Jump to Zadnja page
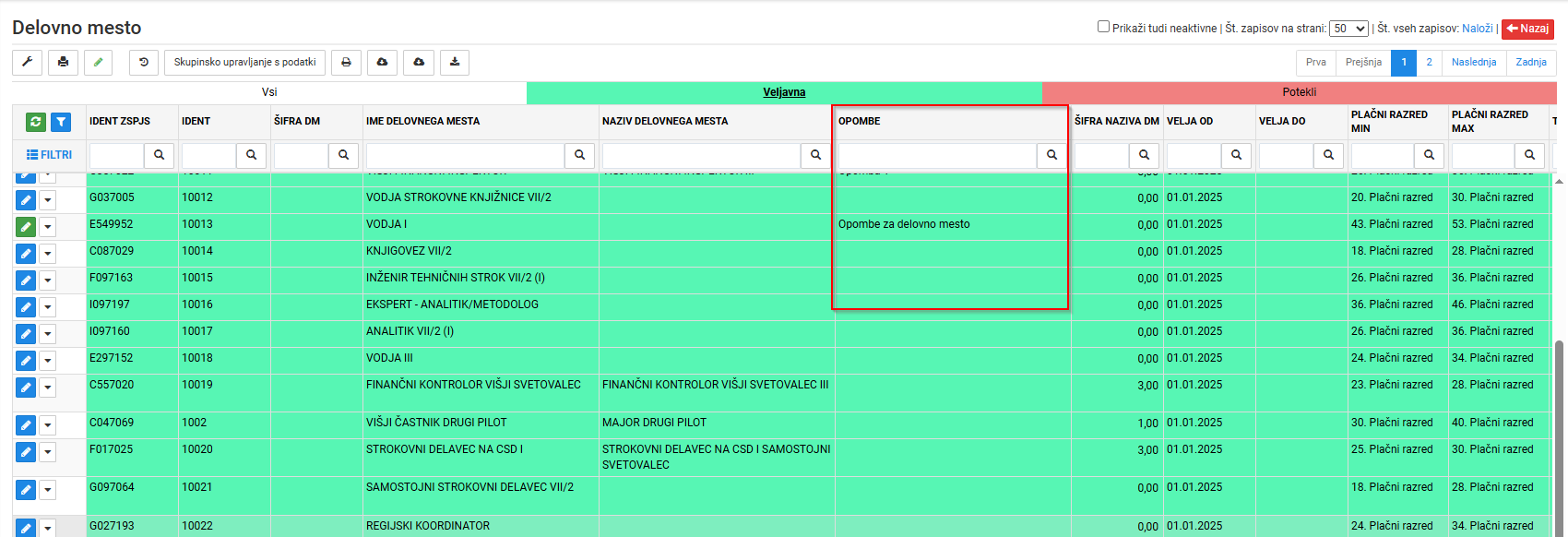This screenshot has height=537, width=1568. (x=1531, y=62)
